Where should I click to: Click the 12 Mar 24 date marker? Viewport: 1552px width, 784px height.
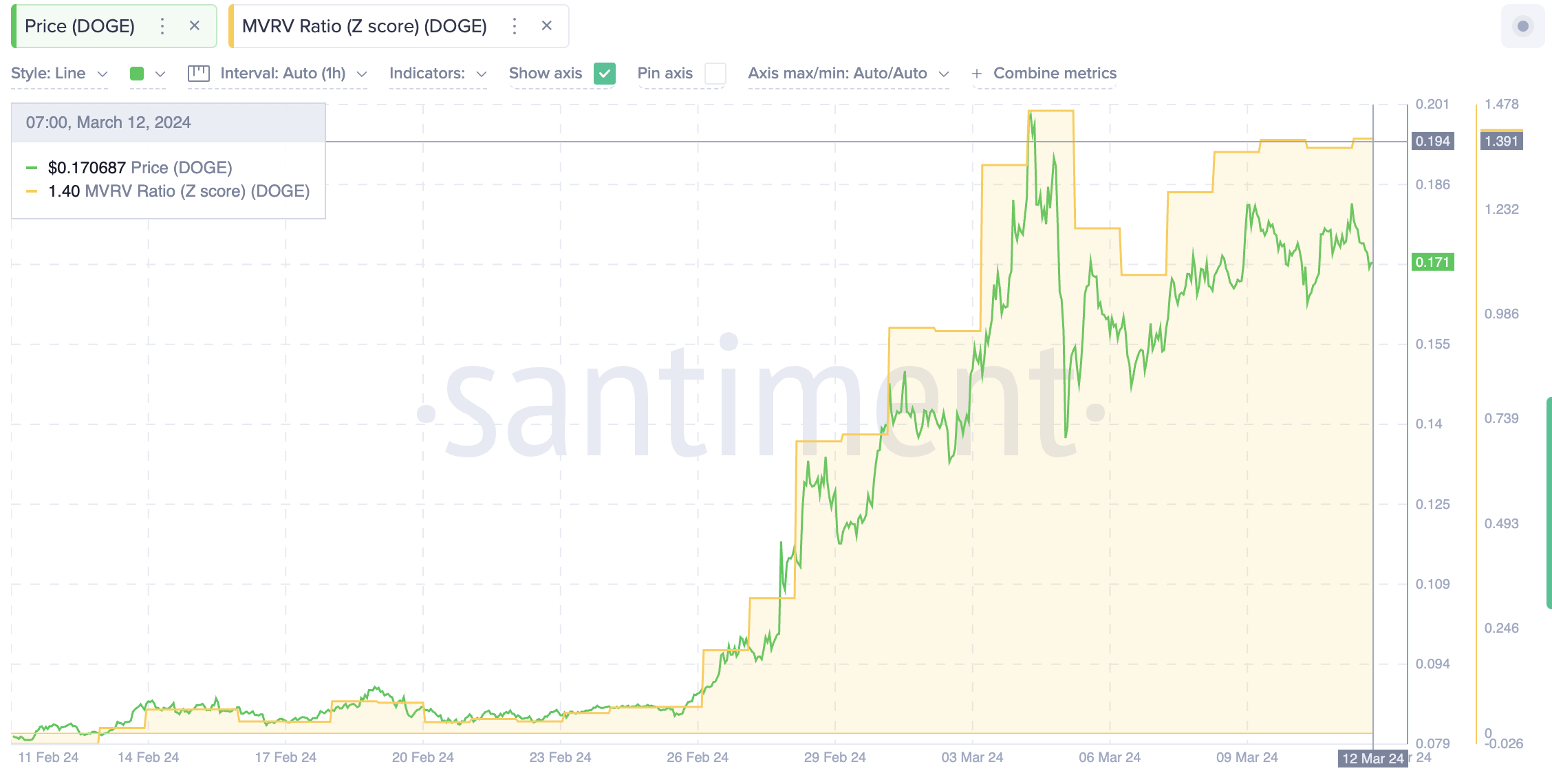tap(1372, 758)
